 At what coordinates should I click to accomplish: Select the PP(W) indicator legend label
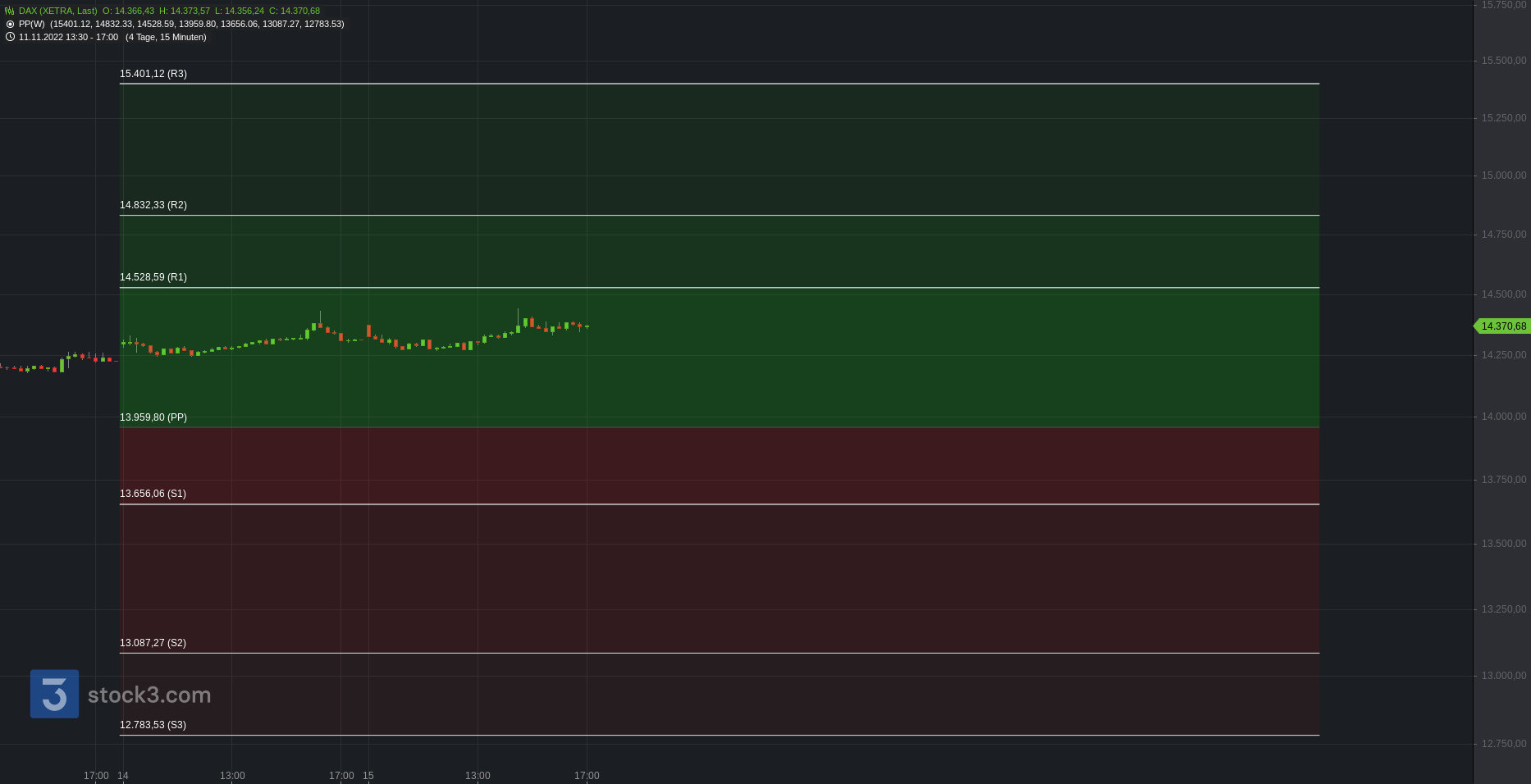coord(32,24)
